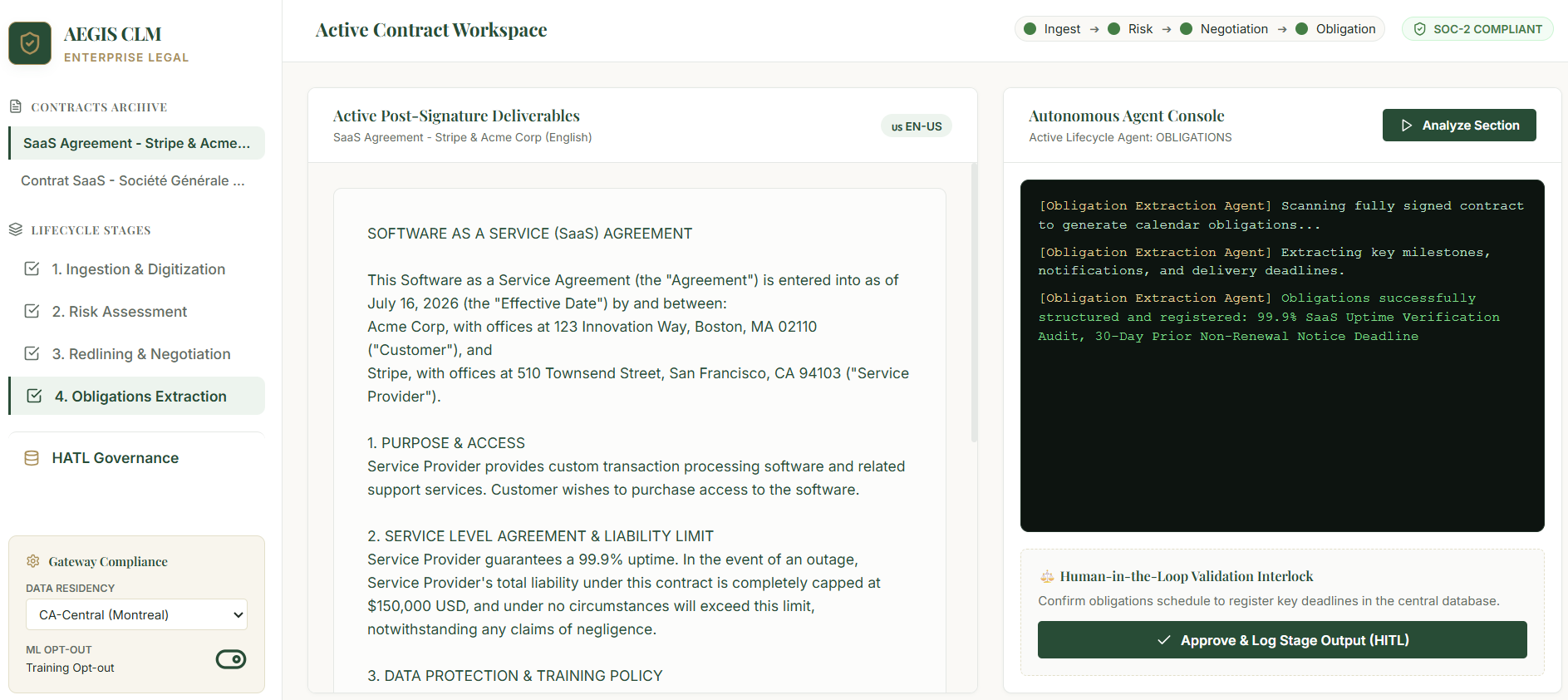Click the console line 'Obligations successfully structured'

(x=1269, y=317)
